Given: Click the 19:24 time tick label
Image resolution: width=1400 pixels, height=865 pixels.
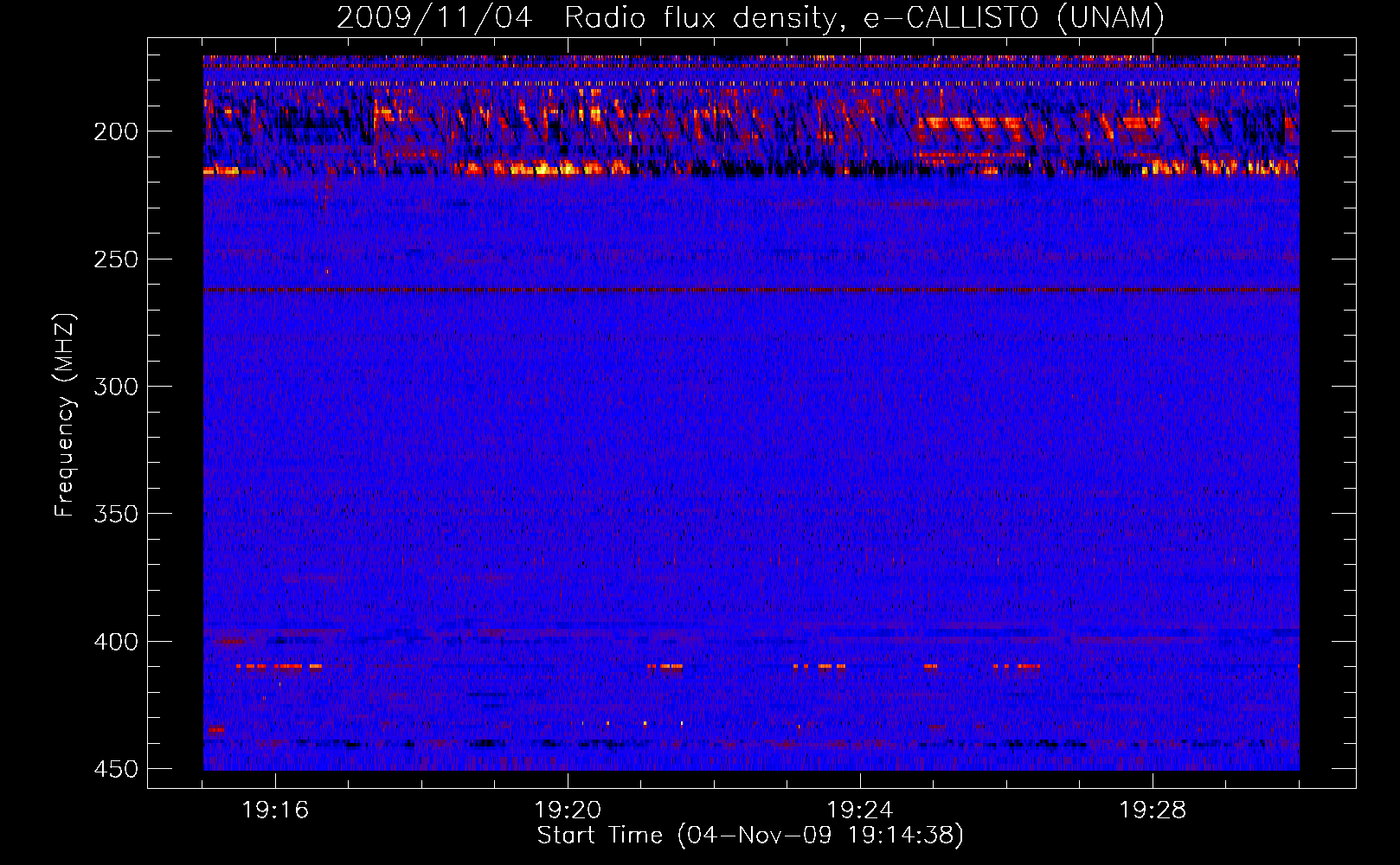Looking at the screenshot, I should 860,811.
